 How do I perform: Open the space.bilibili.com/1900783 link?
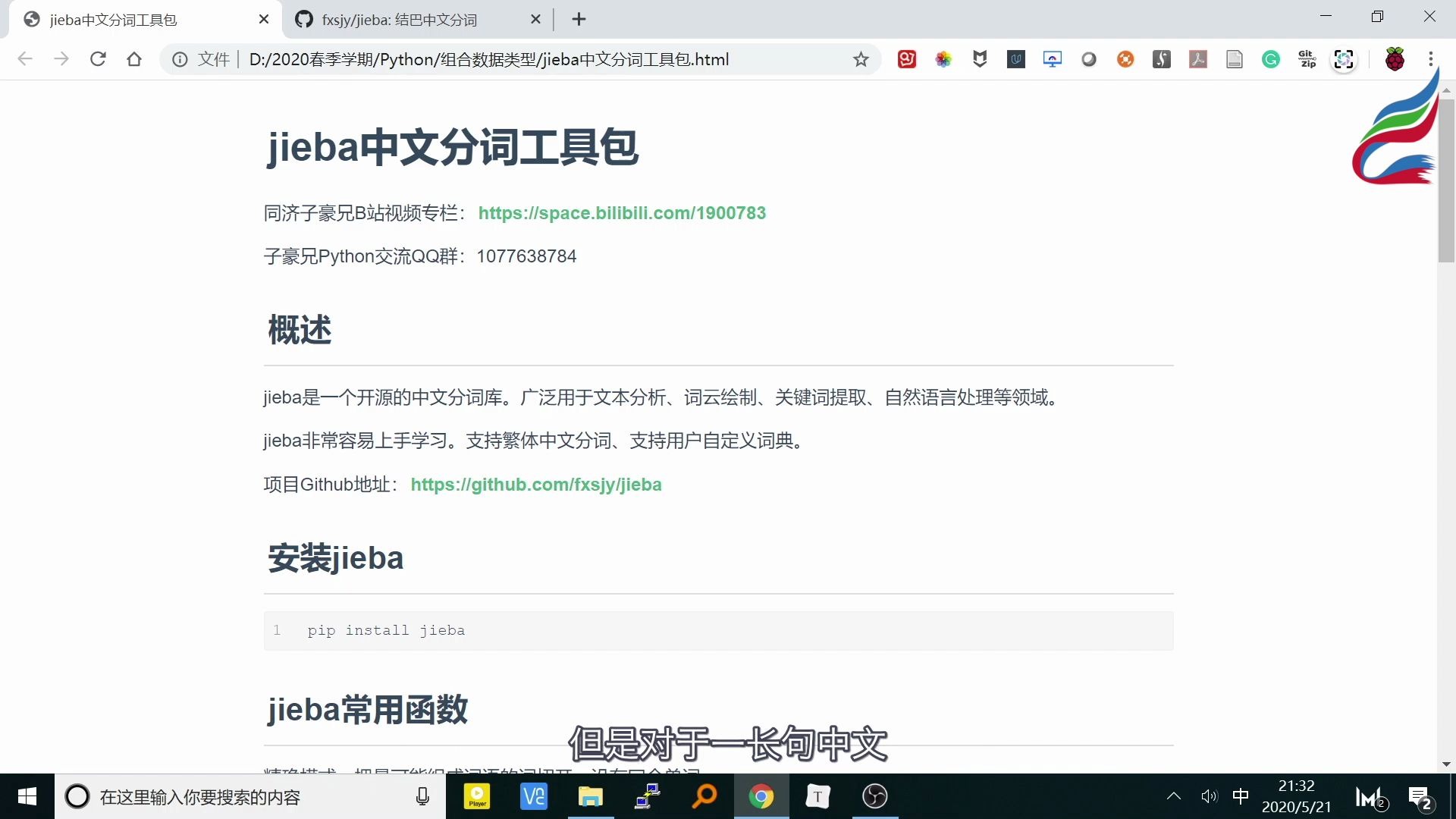point(622,213)
